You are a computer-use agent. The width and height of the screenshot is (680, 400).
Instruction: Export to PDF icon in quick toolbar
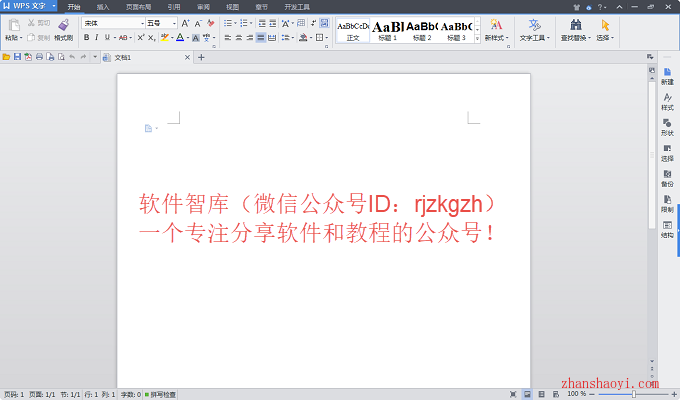(28, 57)
